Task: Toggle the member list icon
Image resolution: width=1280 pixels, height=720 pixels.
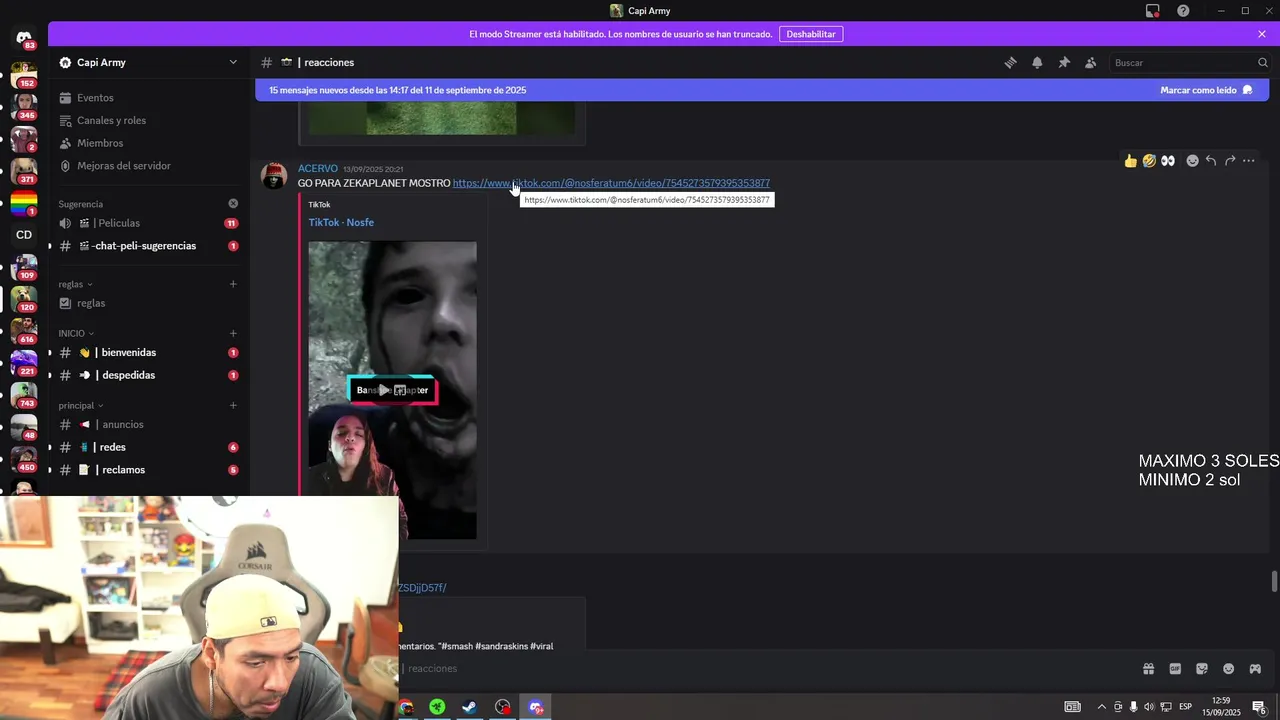Action: [1091, 62]
